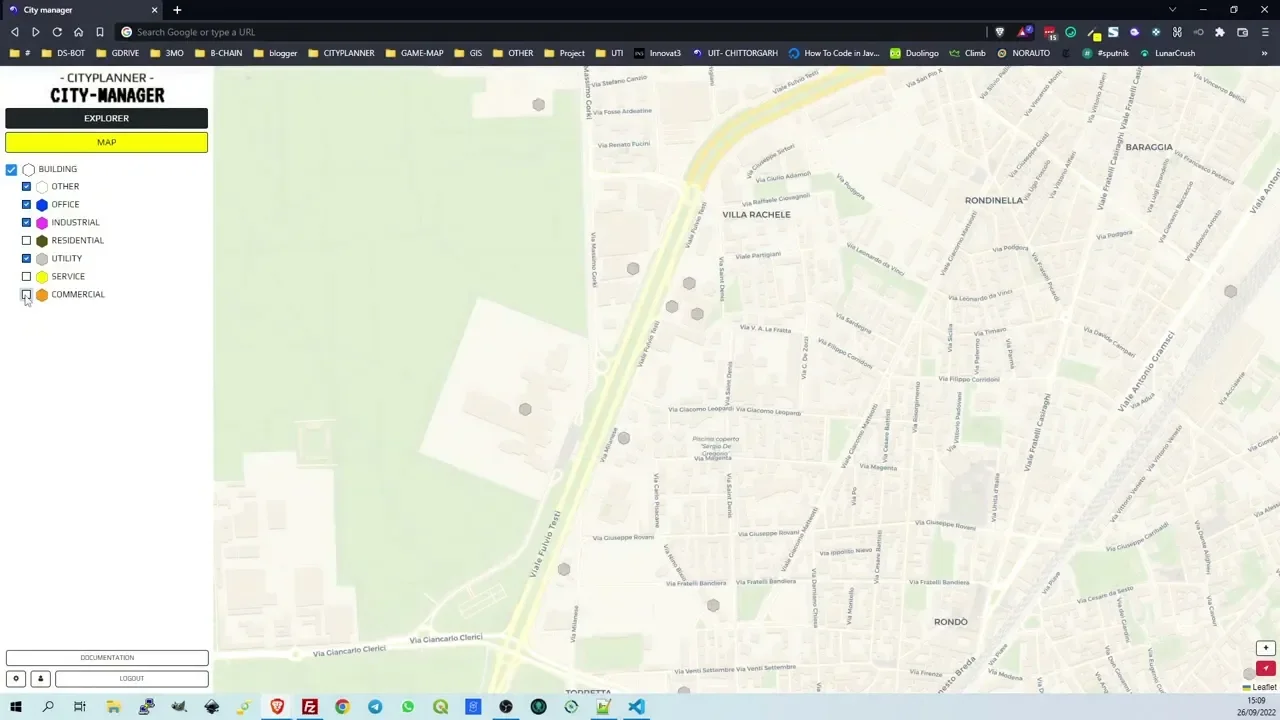1280x720 pixels.
Task: Open the CITYPLANNER bookmarks folder
Action: (x=341, y=53)
